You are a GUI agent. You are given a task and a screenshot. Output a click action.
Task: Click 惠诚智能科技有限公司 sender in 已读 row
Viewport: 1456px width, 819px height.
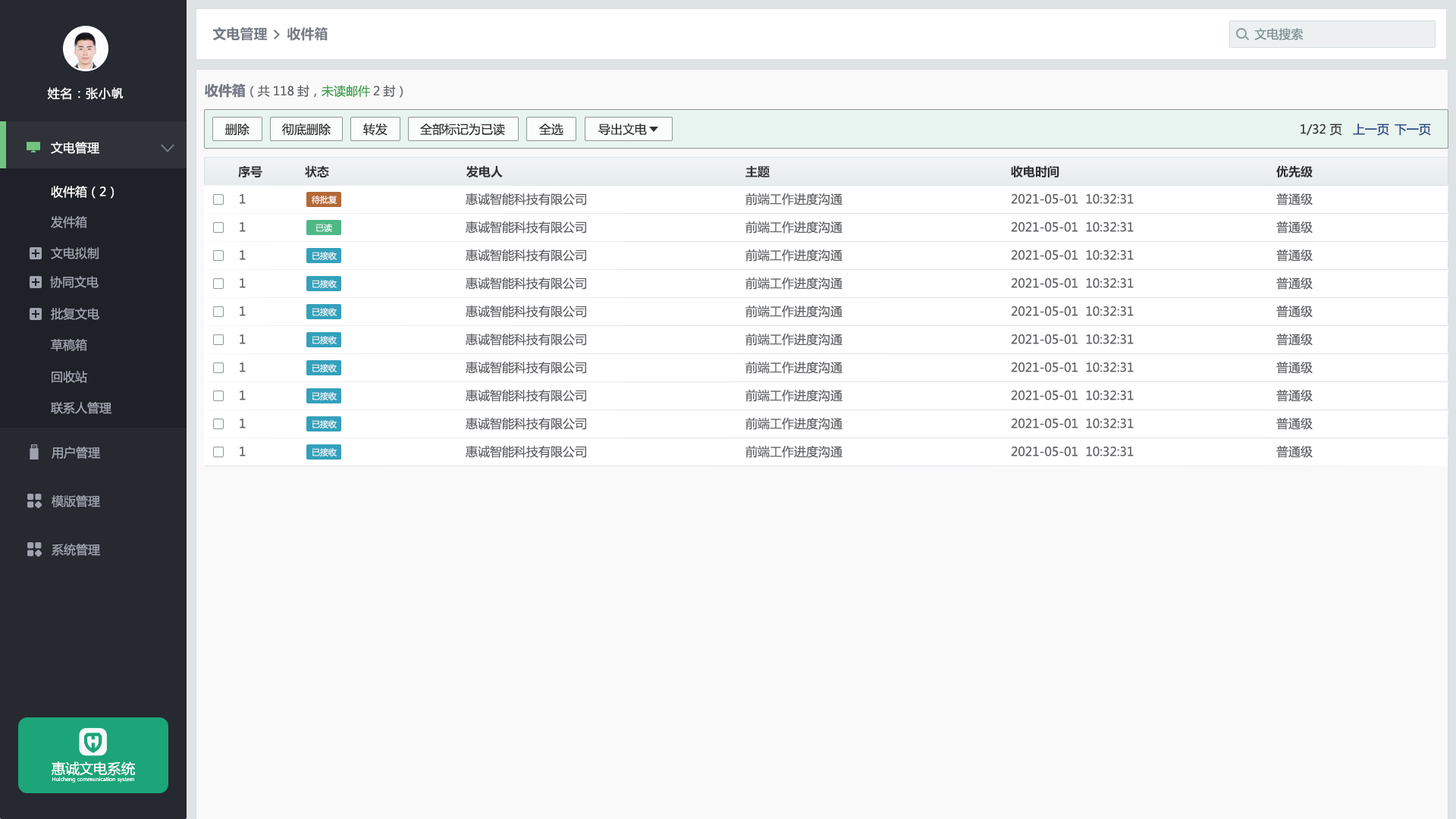[526, 227]
